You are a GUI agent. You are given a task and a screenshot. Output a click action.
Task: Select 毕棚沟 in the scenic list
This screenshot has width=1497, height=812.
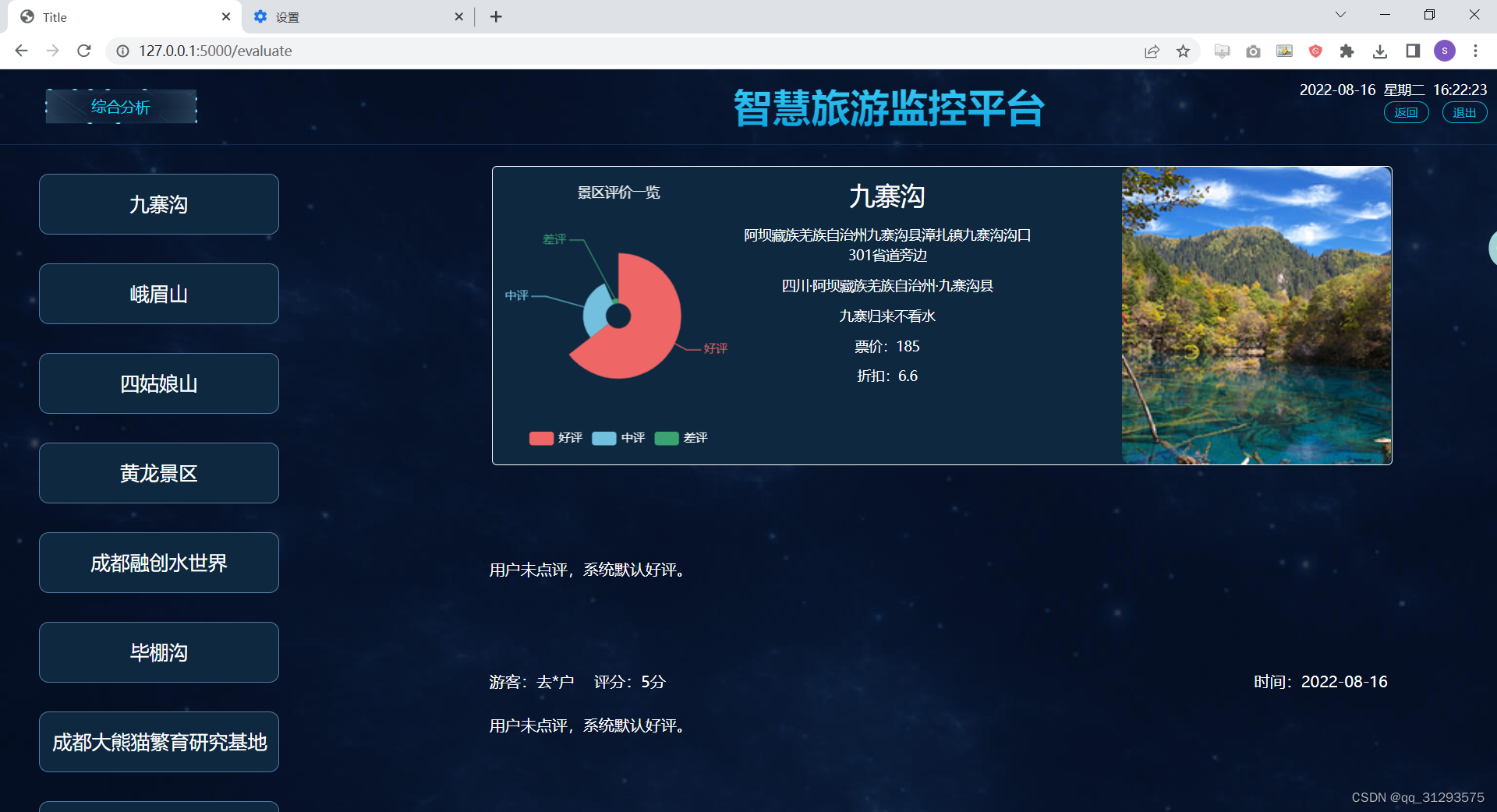tap(159, 652)
